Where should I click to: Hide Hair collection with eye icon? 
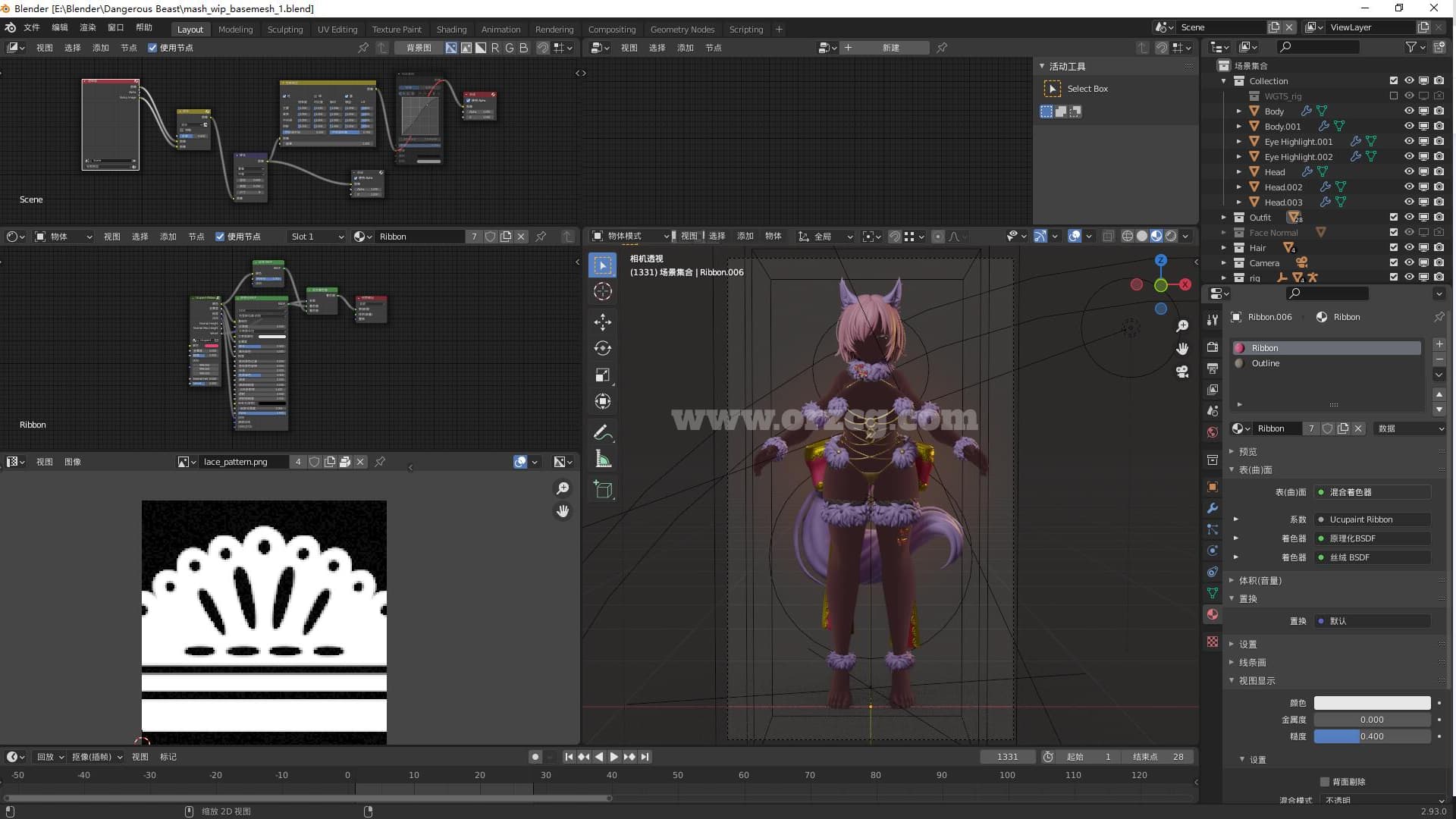point(1409,247)
